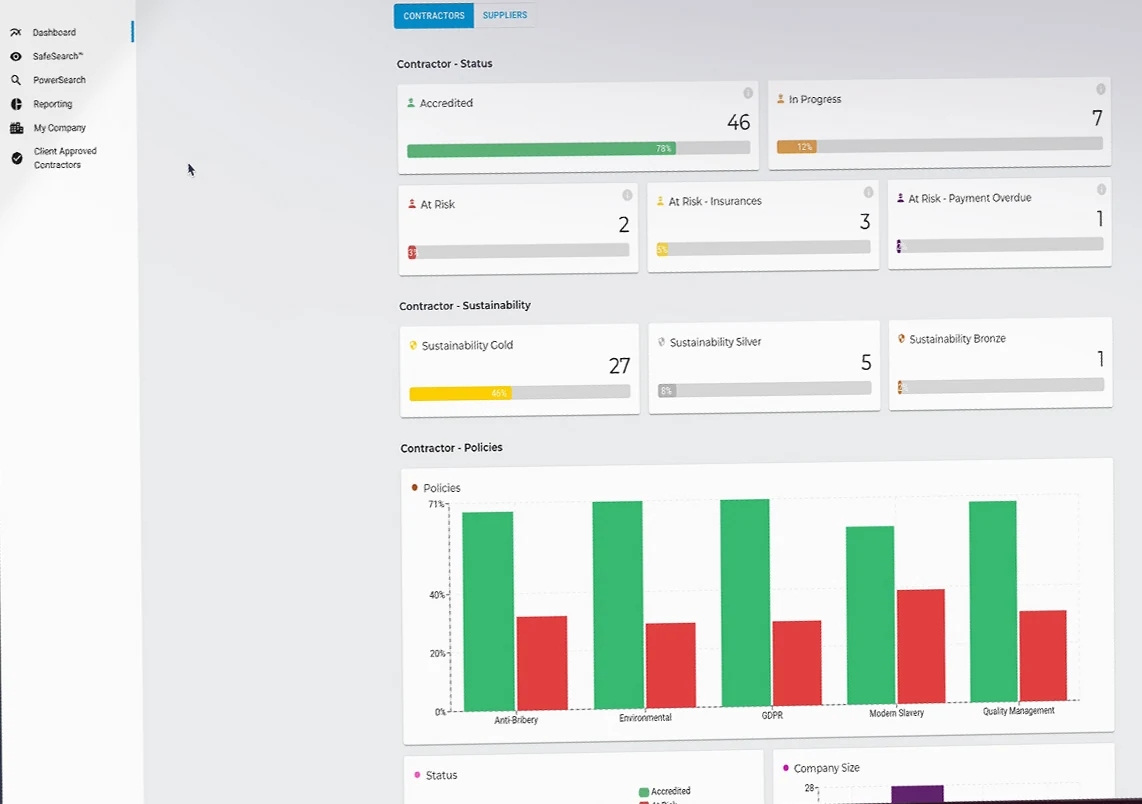Click the red GDPR bar in Policies chart
1142x804 pixels.
coord(797,663)
